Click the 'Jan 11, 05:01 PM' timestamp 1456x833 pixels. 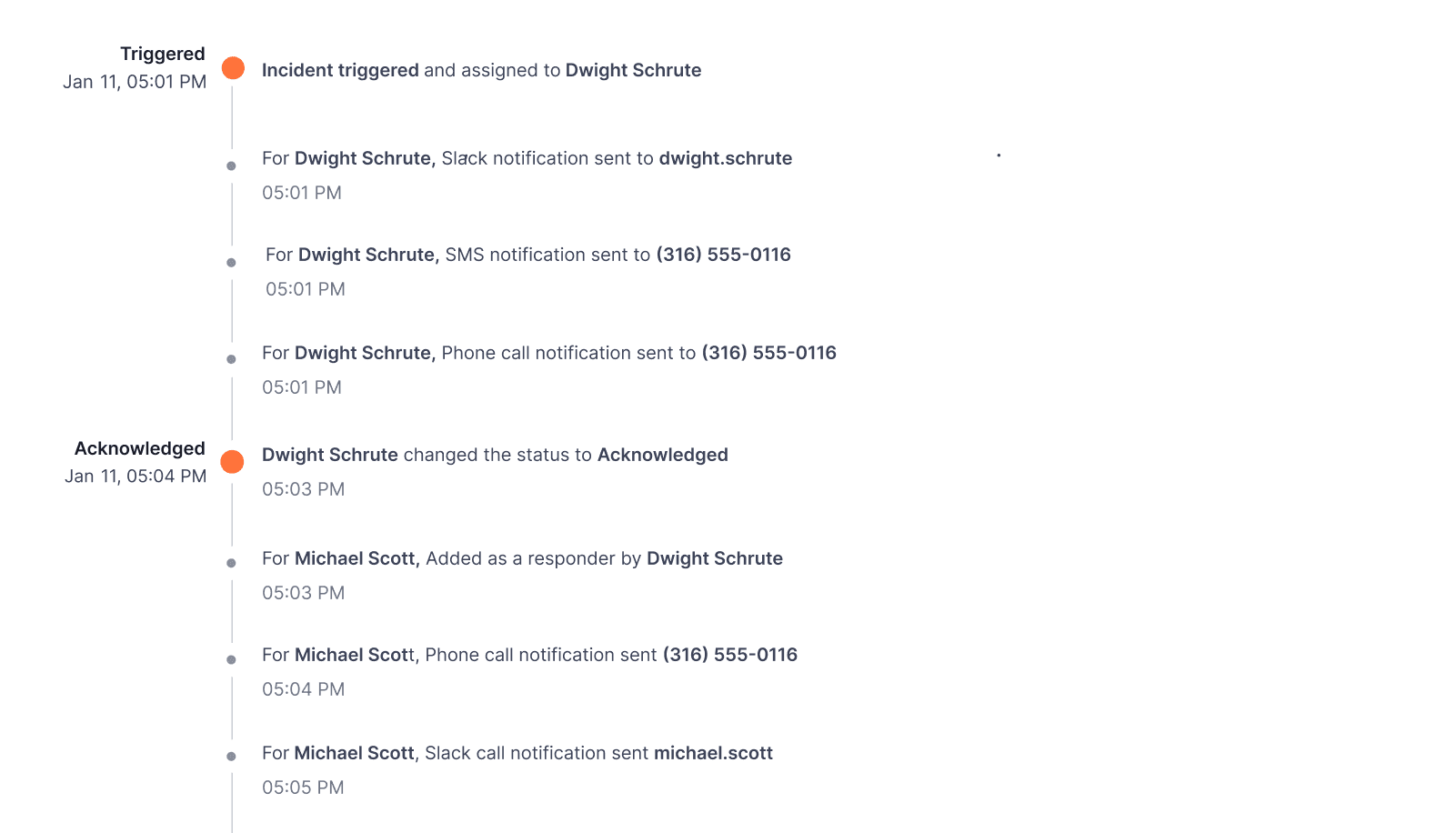135,82
